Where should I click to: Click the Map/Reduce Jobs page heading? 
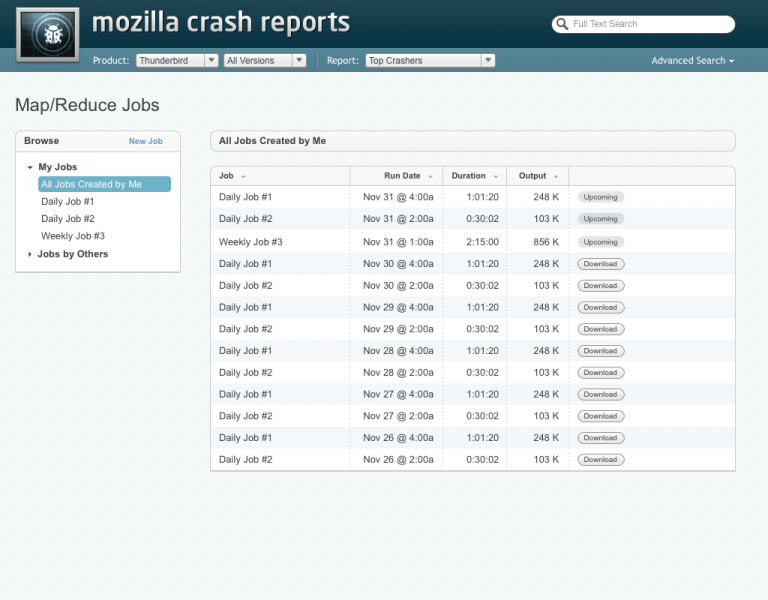point(87,105)
